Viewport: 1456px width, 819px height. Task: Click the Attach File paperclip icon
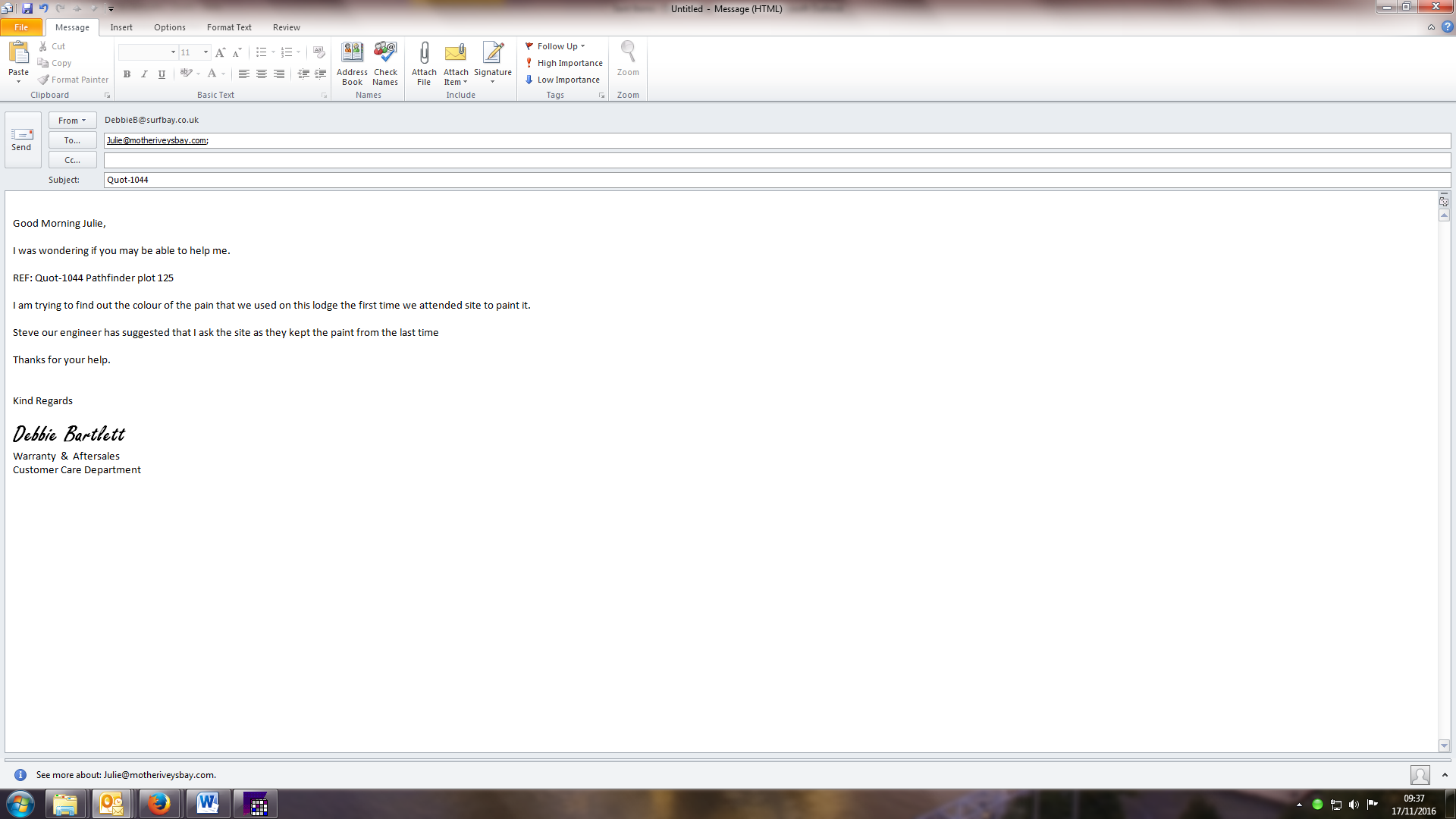click(424, 53)
